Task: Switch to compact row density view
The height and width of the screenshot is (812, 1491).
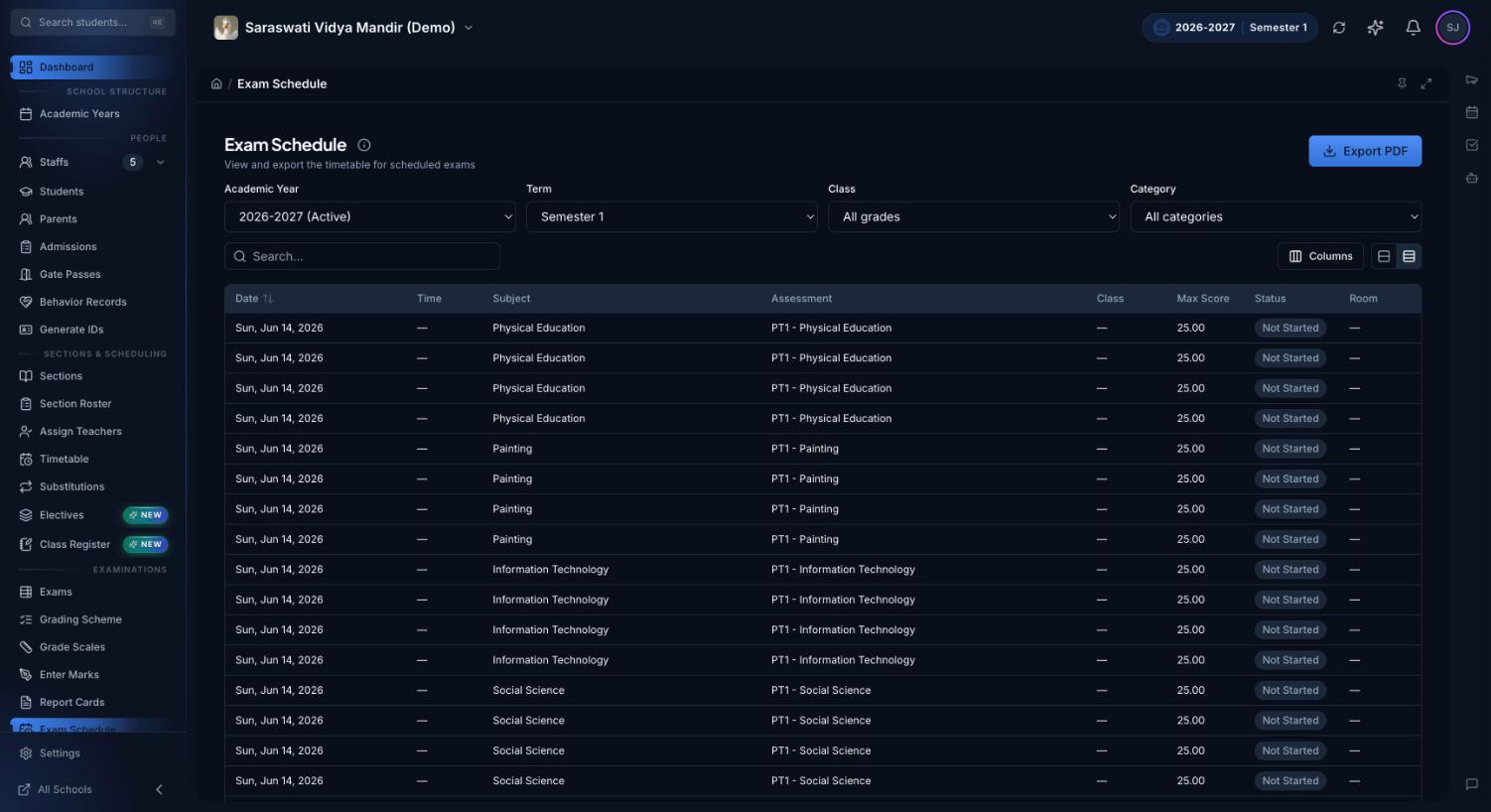Action: tap(1409, 256)
